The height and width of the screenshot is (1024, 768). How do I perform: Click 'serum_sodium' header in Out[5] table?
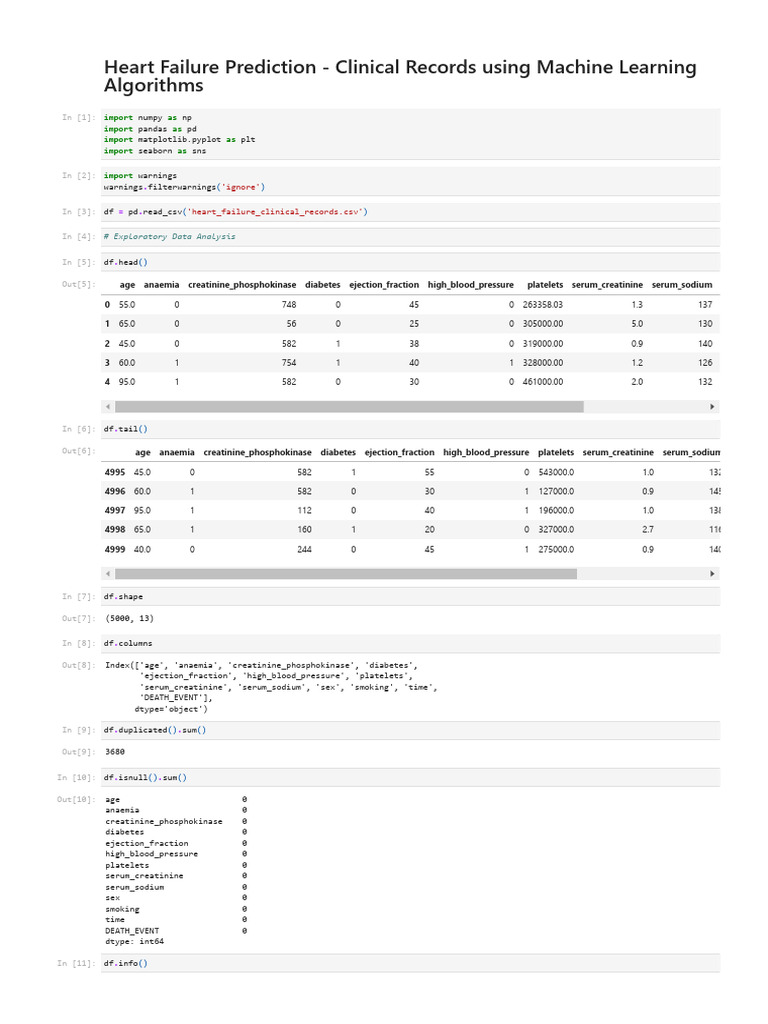click(682, 285)
